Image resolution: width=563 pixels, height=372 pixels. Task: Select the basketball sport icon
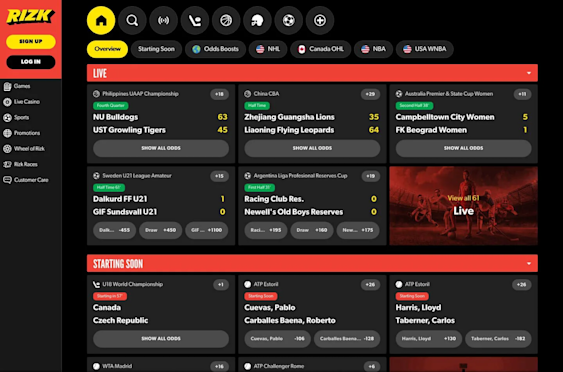click(x=226, y=20)
